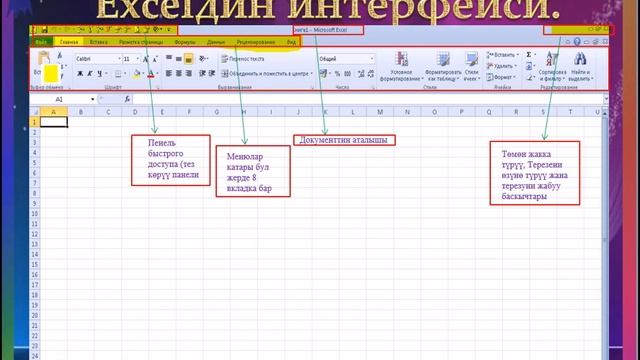This screenshot has width=640, height=360.
Task: Click Формат cells button
Action: [x=501, y=77]
